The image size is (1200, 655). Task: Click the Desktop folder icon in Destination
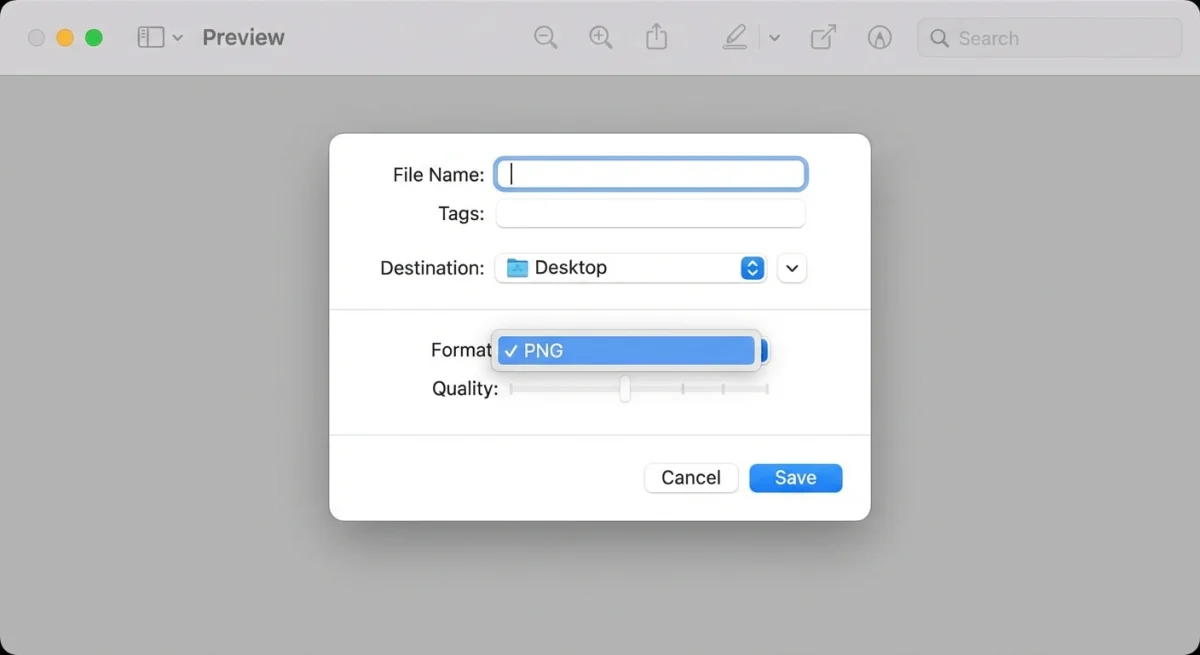[517, 268]
